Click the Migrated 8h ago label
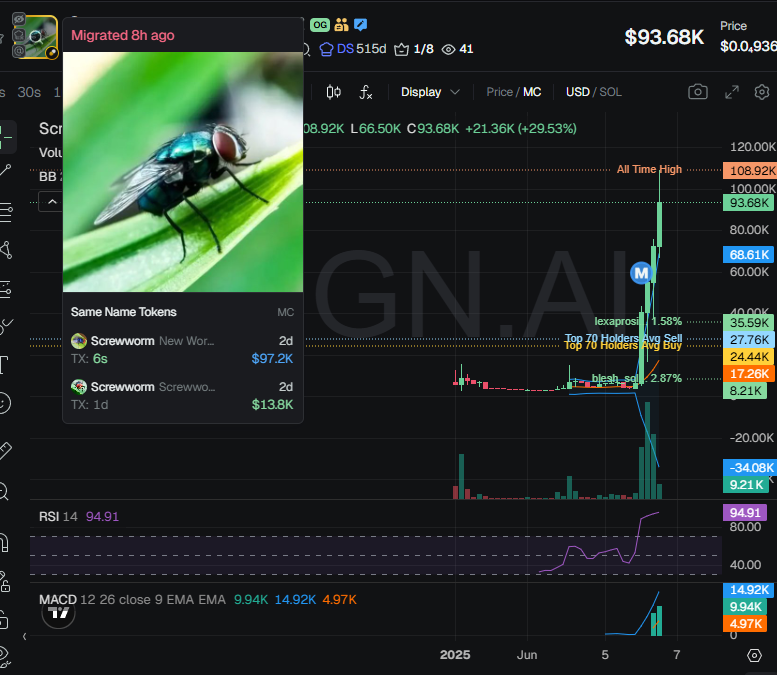The height and width of the screenshot is (675, 777). (x=123, y=35)
